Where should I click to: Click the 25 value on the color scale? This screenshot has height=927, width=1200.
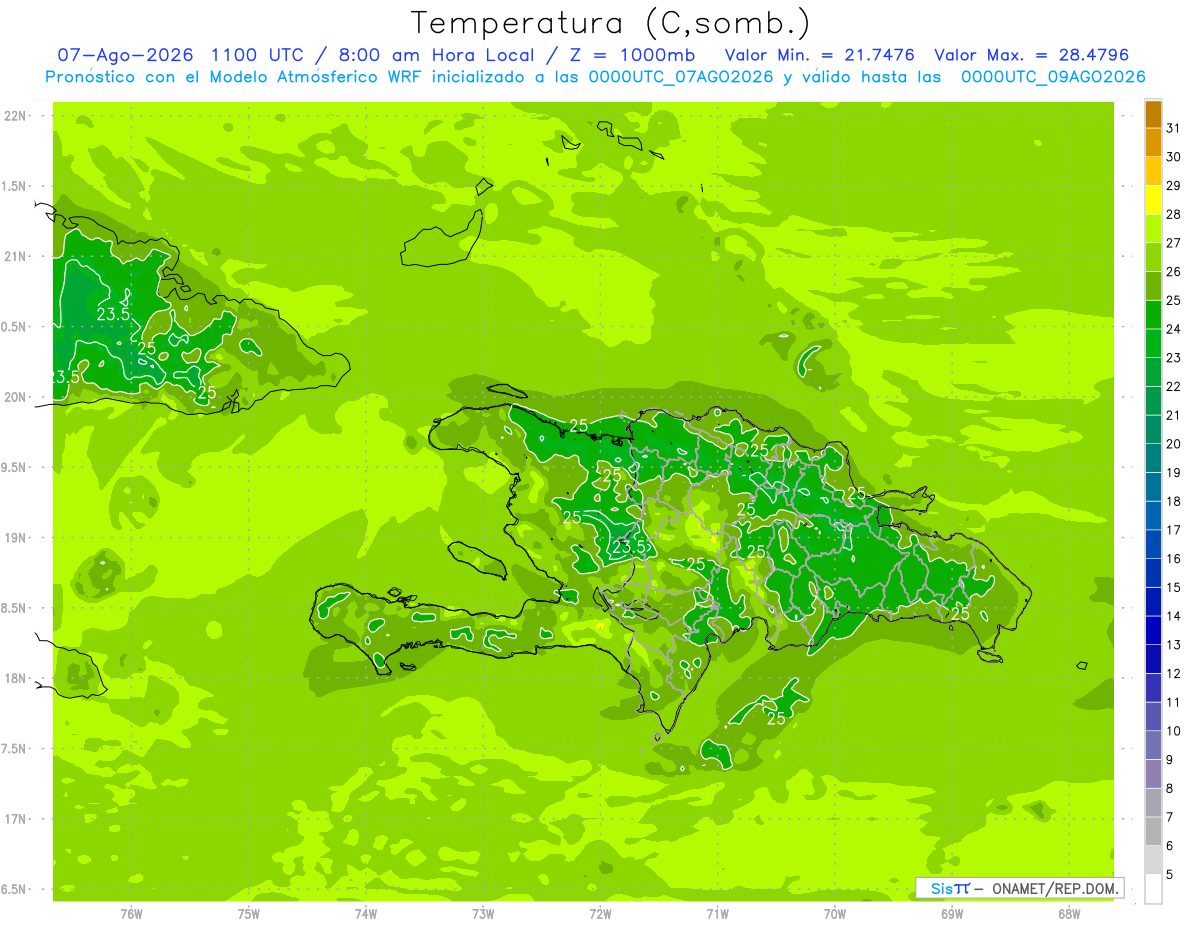click(x=1174, y=300)
